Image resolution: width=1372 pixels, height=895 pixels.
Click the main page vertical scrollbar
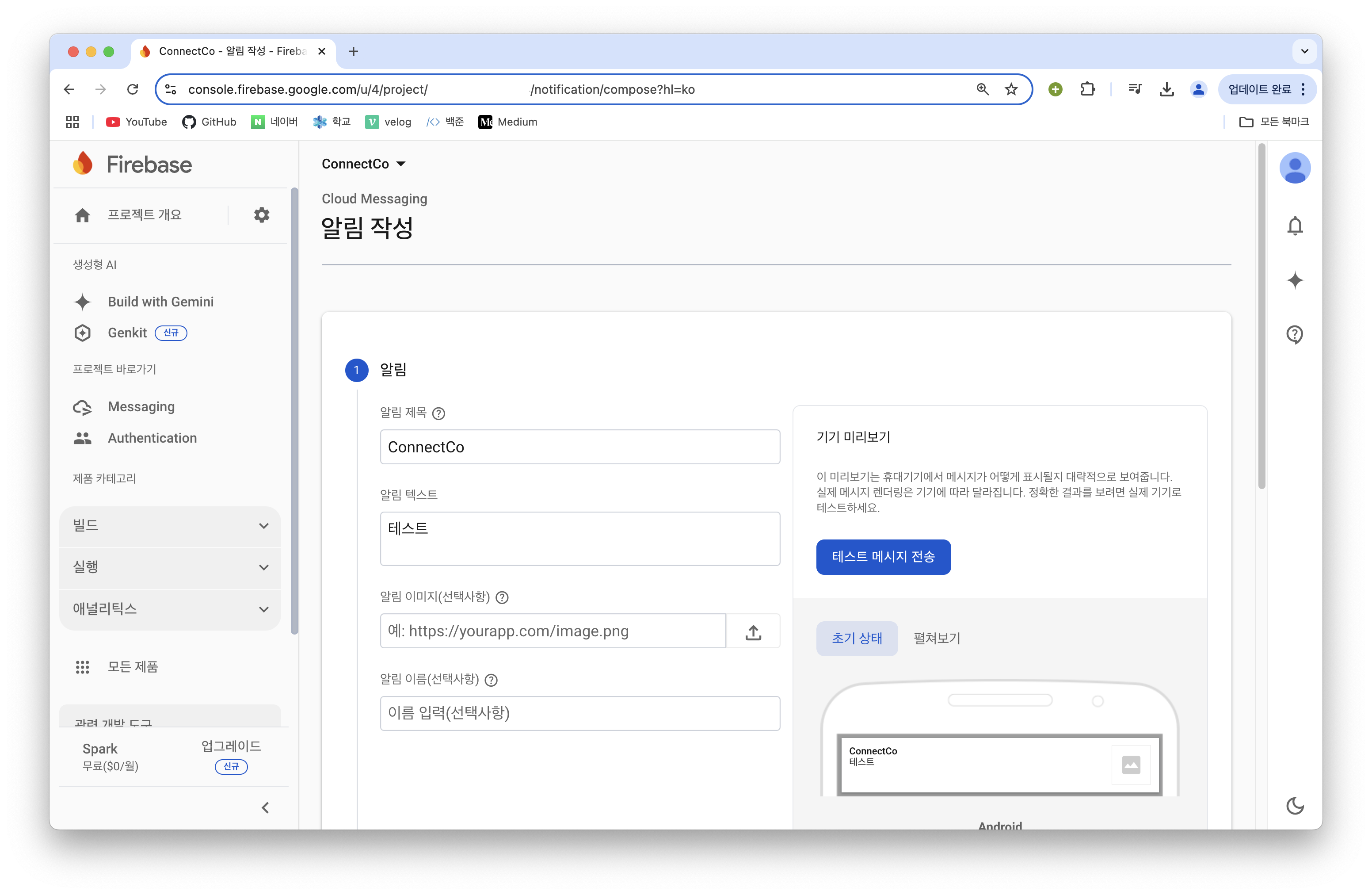click(1261, 317)
